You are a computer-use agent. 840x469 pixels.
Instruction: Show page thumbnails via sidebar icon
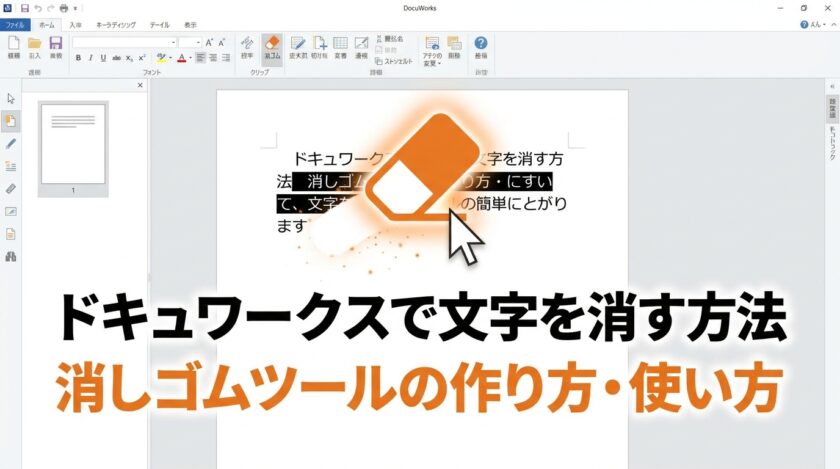(11, 121)
